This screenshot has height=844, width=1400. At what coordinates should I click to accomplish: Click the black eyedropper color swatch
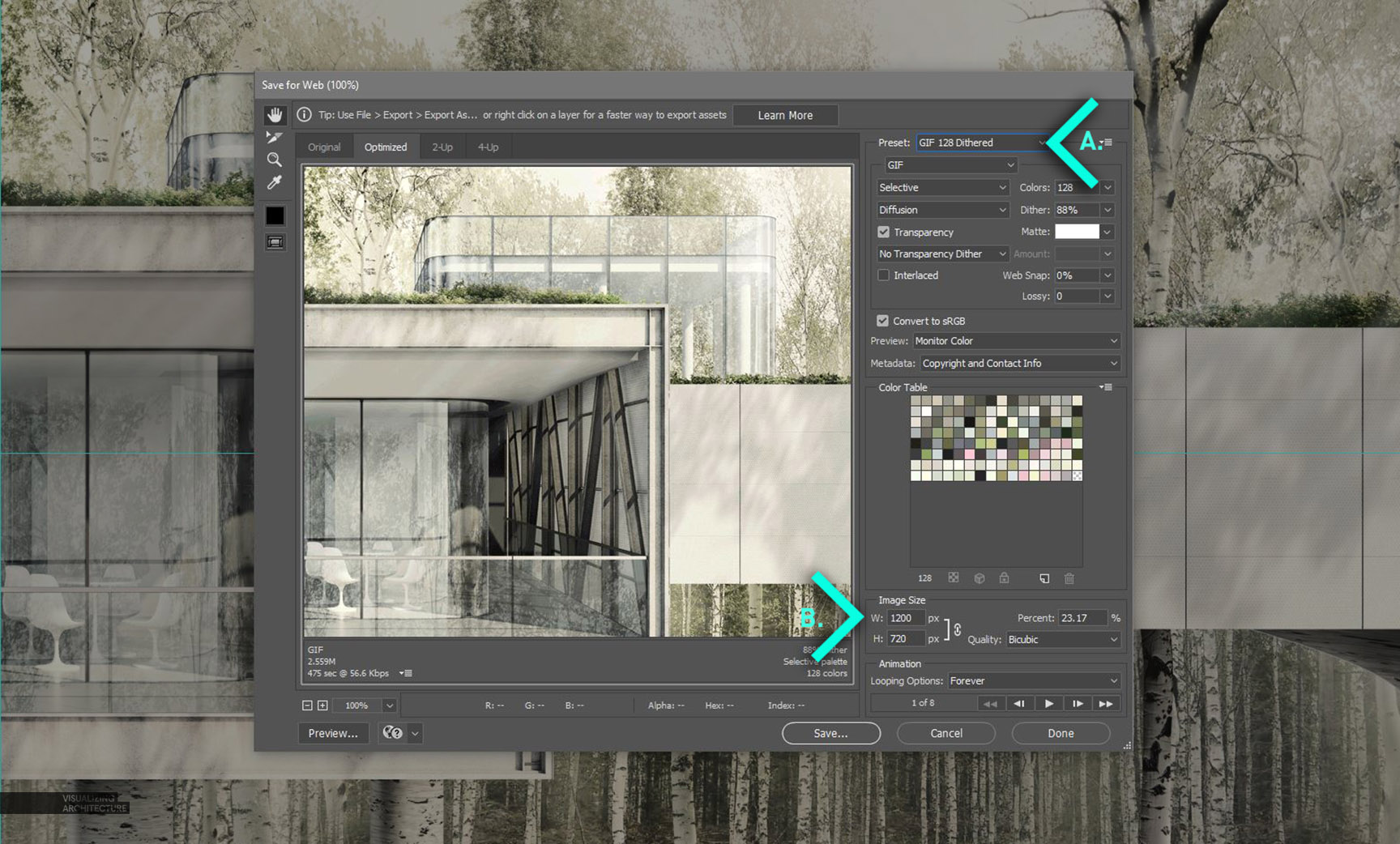[x=275, y=215]
